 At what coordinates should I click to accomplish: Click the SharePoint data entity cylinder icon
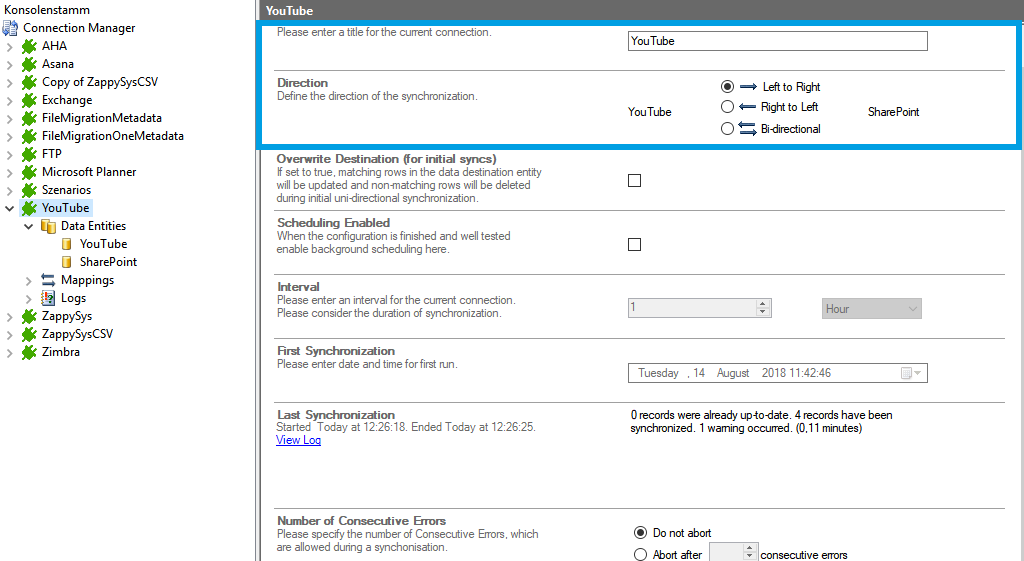pos(67,262)
